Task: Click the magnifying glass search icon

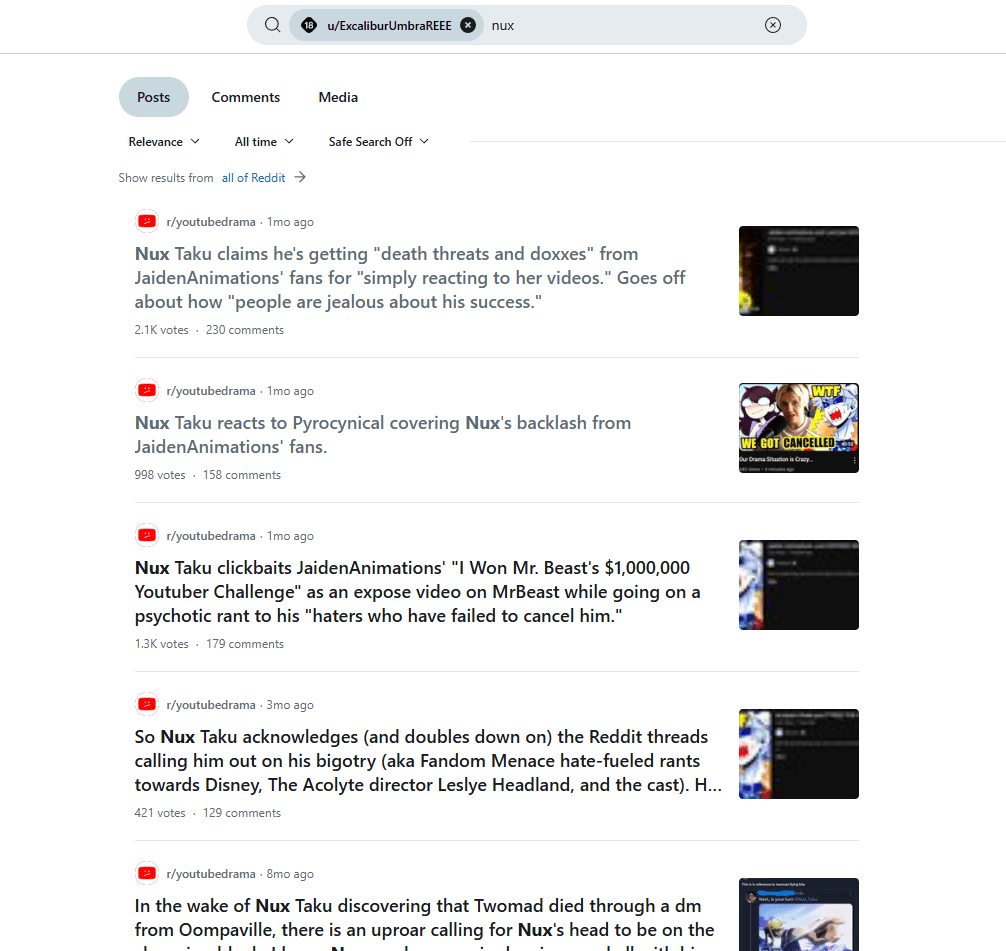Action: tap(273, 25)
